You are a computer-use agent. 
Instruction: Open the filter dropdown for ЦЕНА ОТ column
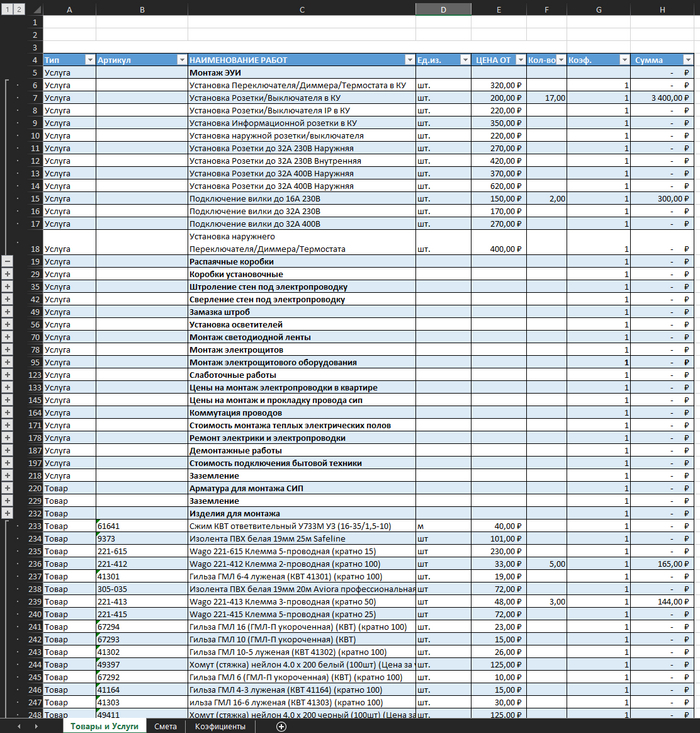pyautogui.click(x=520, y=60)
